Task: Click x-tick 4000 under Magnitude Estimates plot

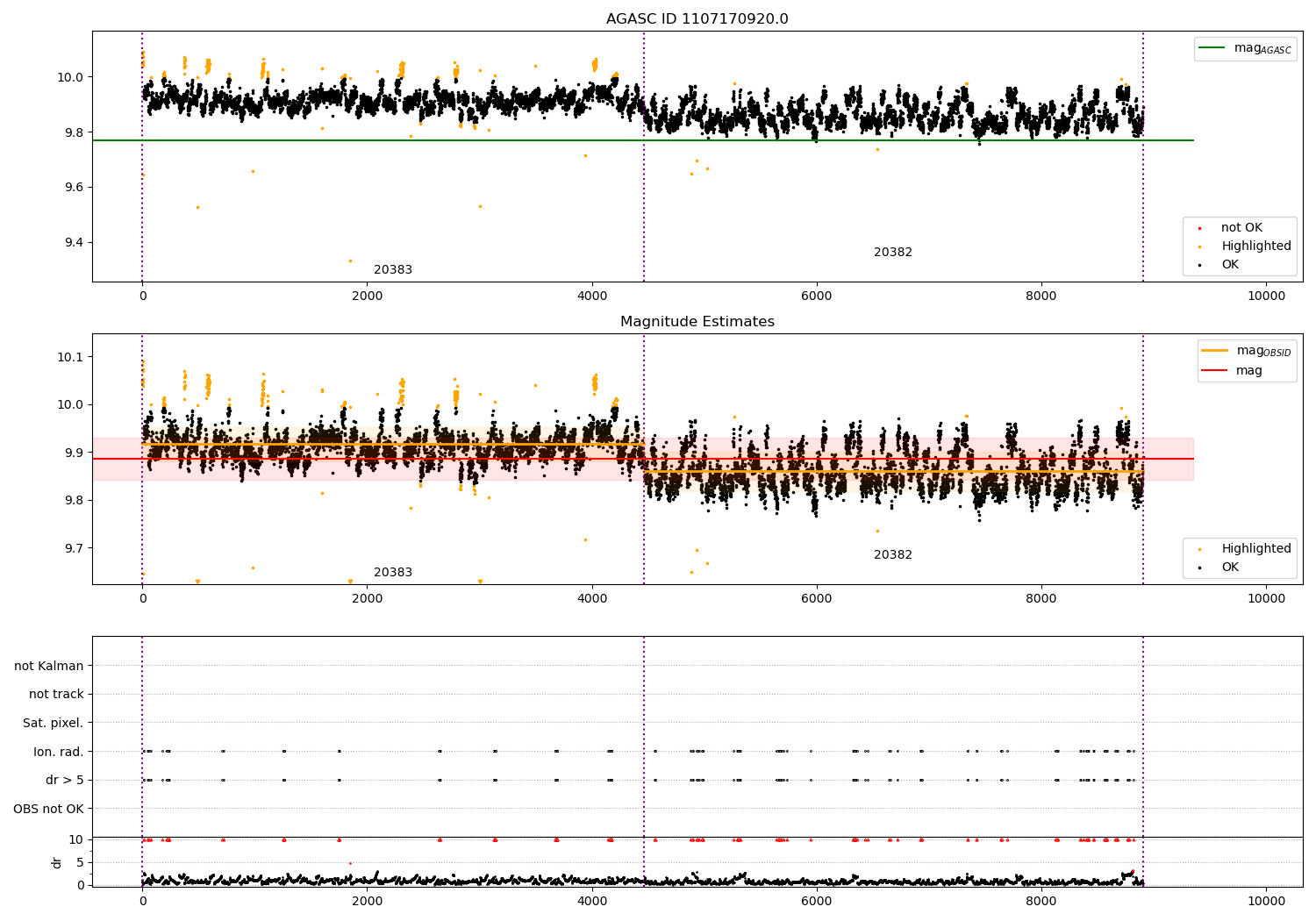Action: click(591, 599)
